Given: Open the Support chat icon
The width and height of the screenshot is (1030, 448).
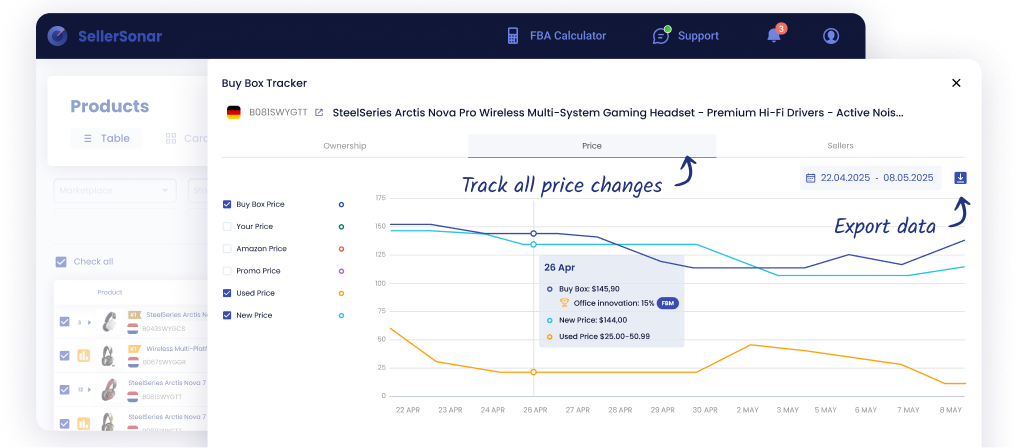Looking at the screenshot, I should (661, 35).
